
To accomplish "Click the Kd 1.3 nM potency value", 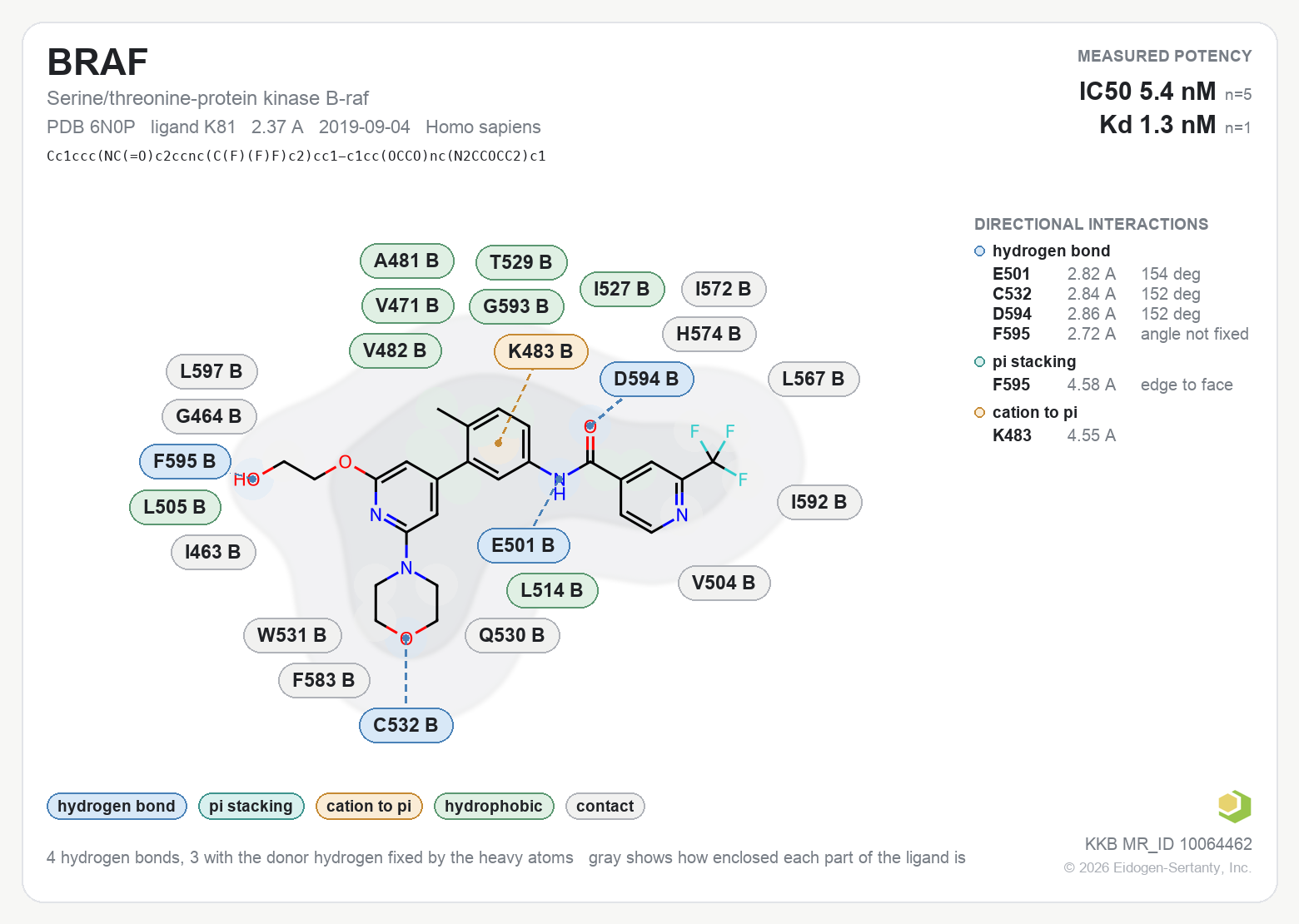I will click(1157, 125).
